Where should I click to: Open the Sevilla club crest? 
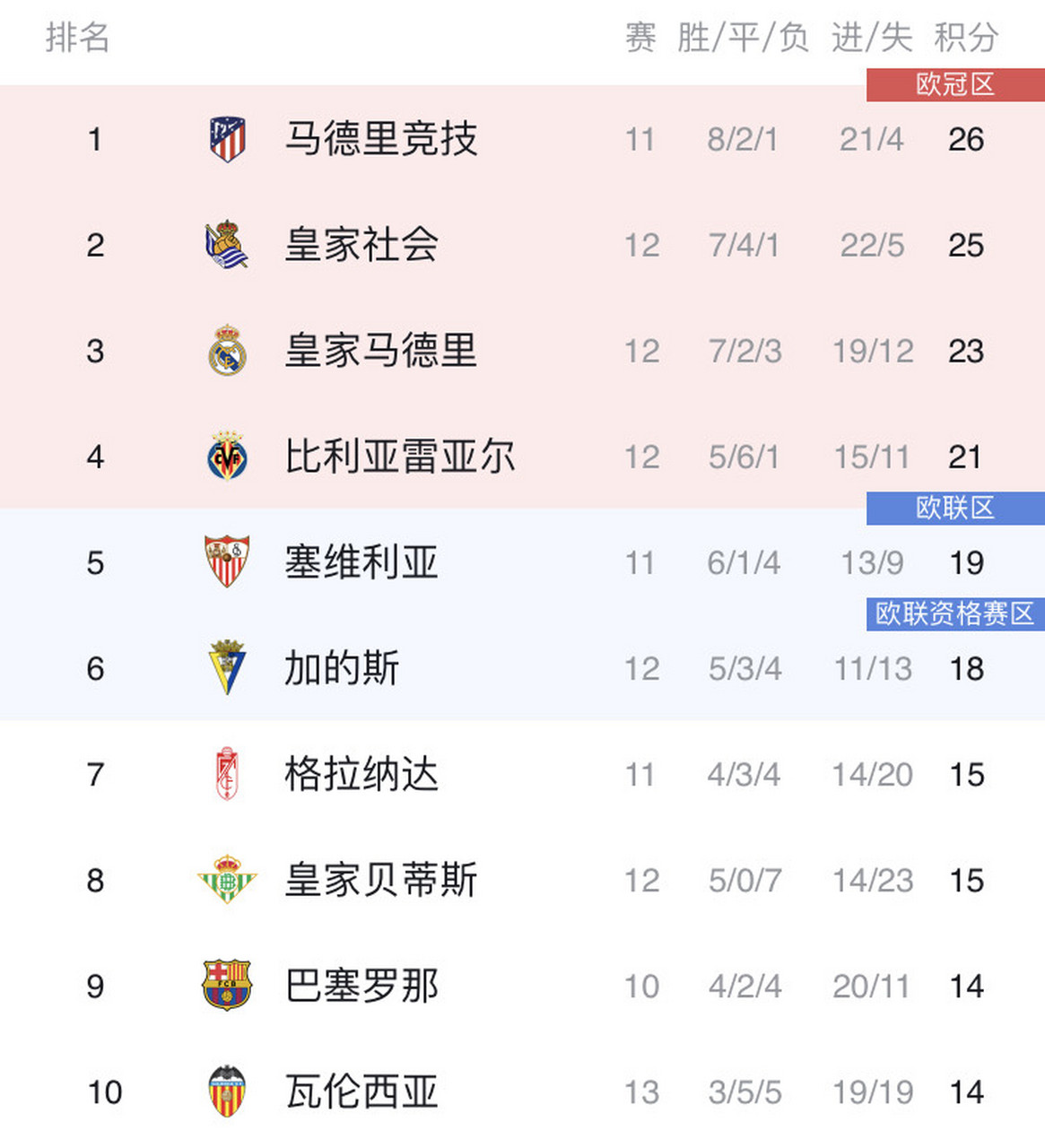pos(227,562)
